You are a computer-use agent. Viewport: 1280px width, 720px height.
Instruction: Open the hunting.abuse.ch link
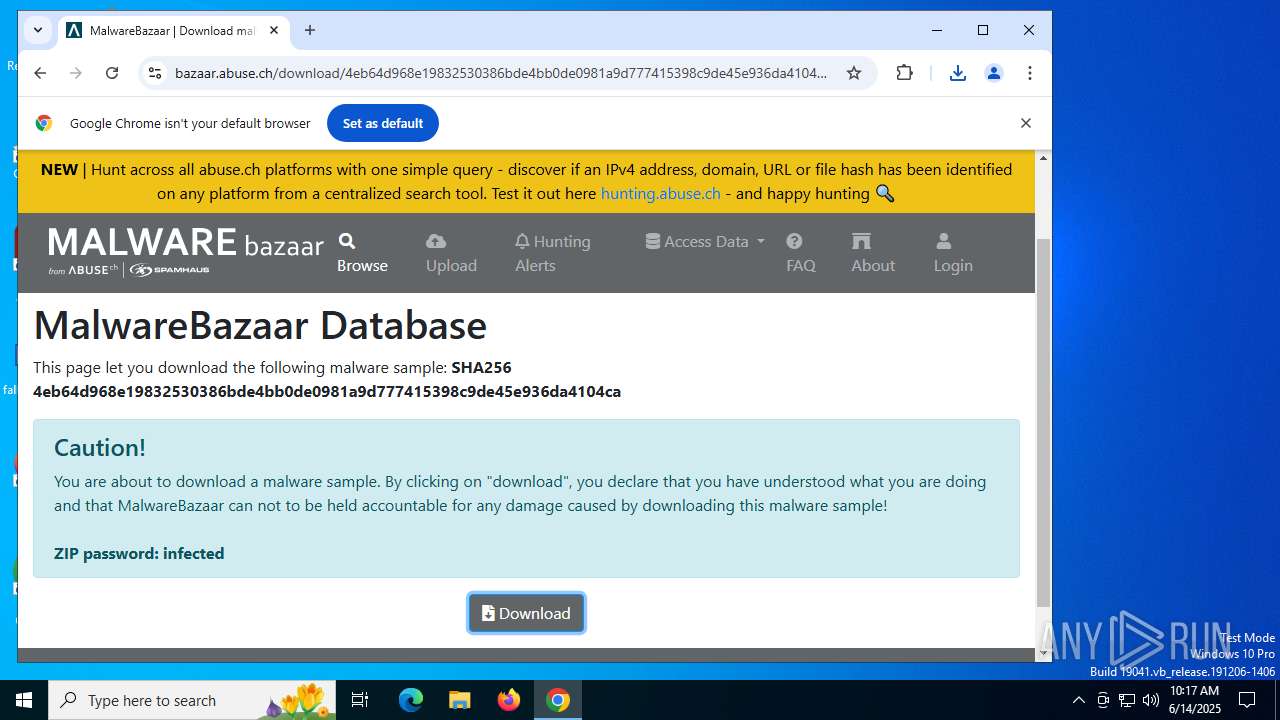click(660, 194)
